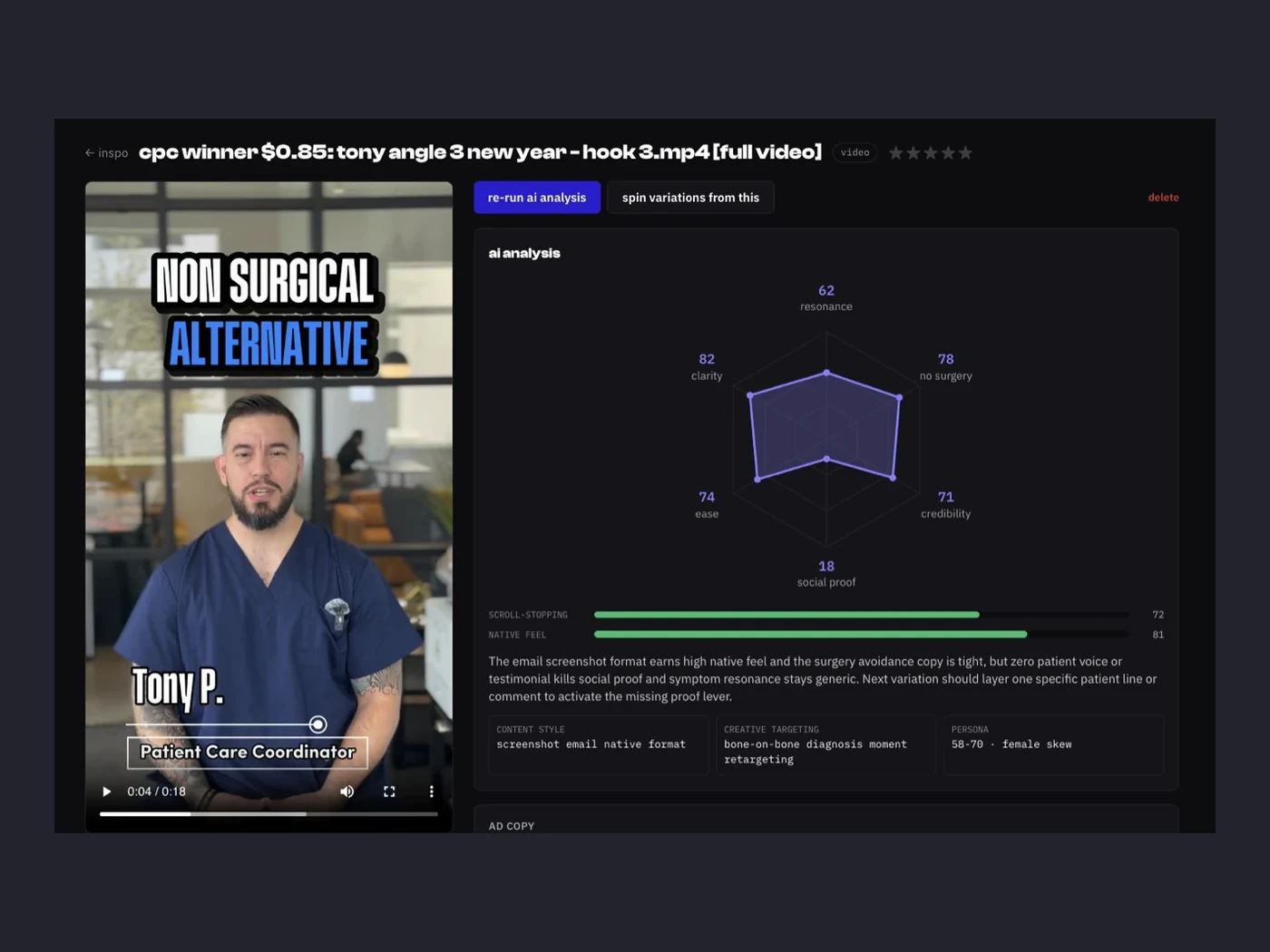Click the native feel value 81
1270x952 pixels.
pos(1158,635)
